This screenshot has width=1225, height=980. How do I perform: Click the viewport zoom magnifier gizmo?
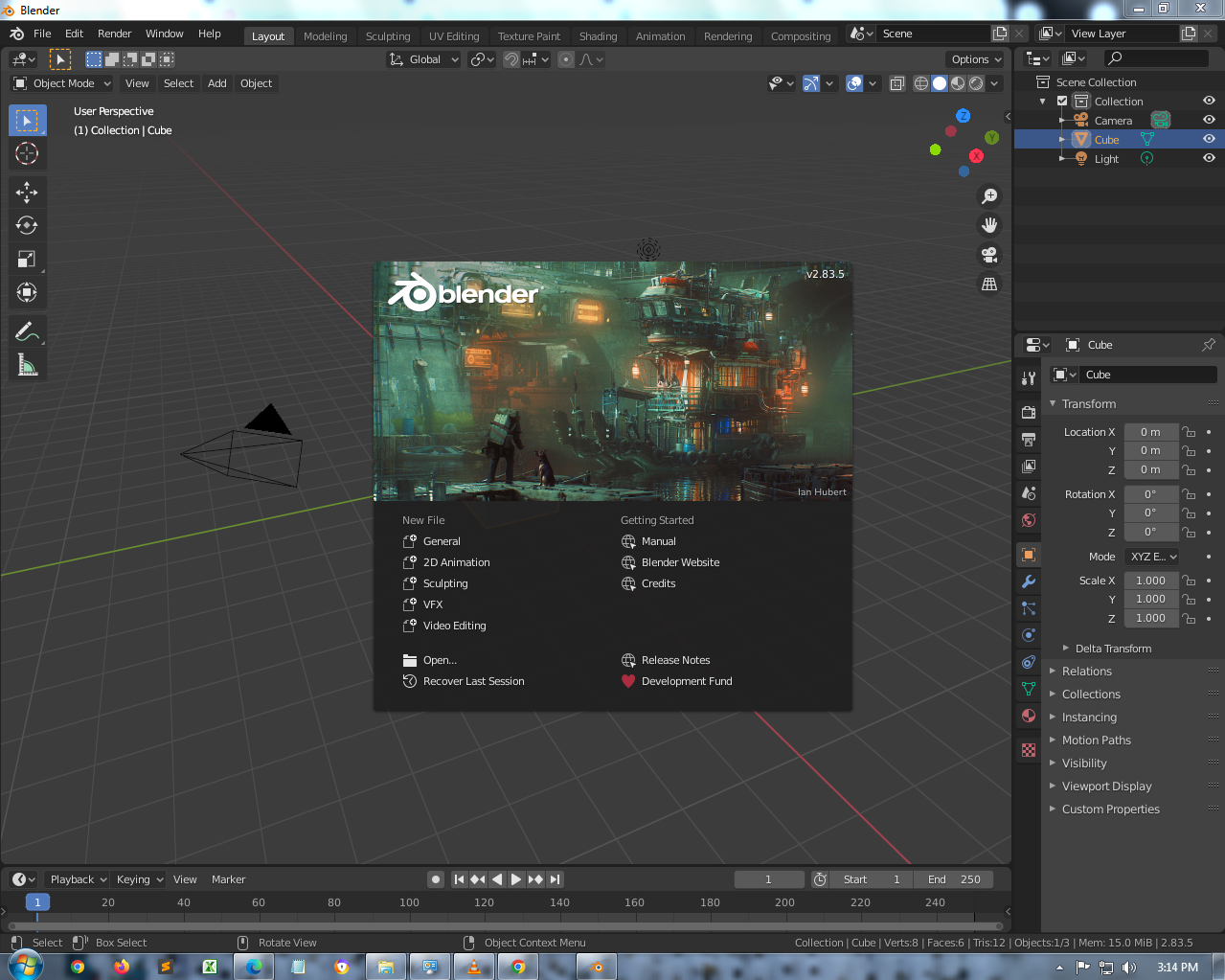989,196
